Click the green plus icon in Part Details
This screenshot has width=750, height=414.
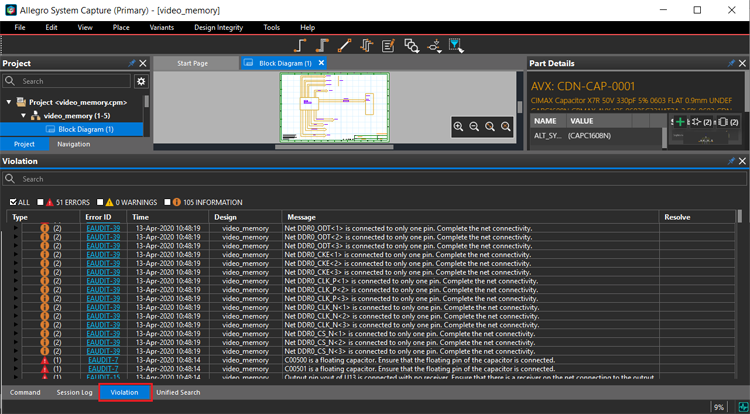(680, 122)
